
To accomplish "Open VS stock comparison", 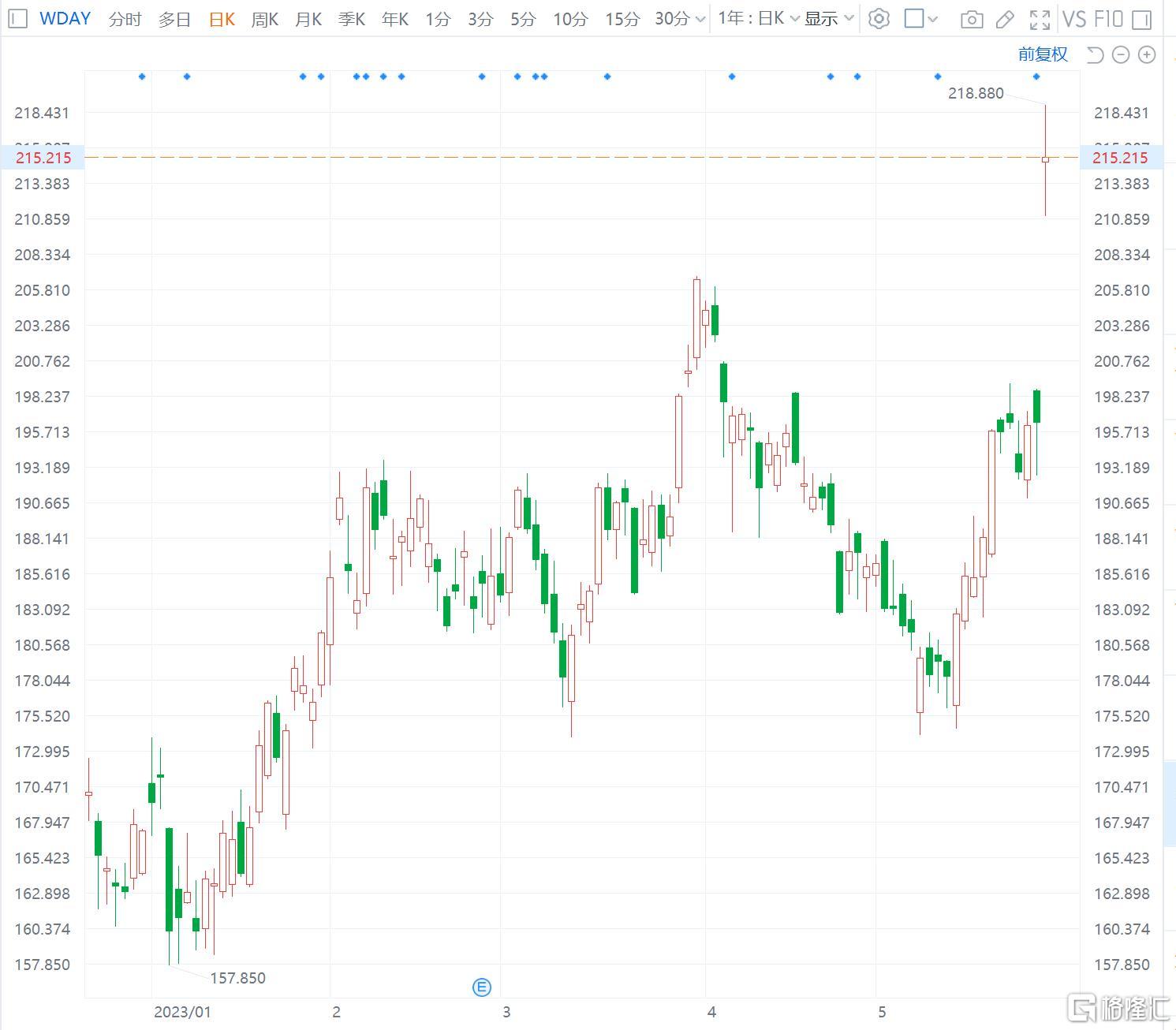I will click(x=1074, y=19).
